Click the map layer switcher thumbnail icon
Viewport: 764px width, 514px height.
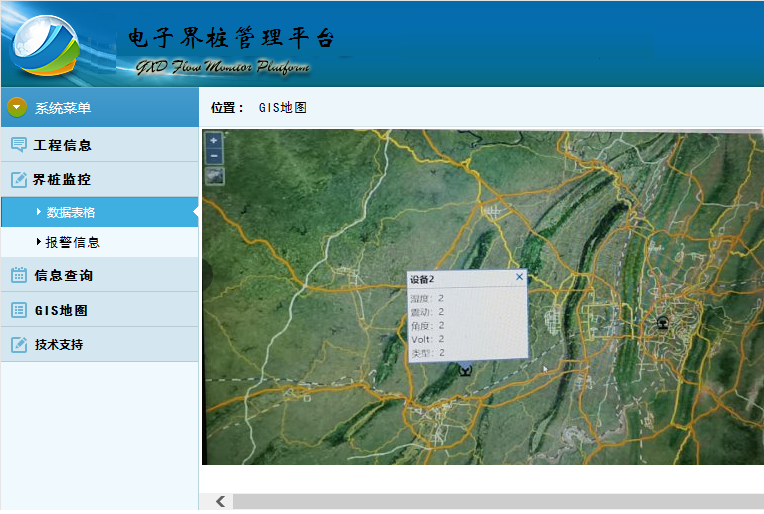215,176
